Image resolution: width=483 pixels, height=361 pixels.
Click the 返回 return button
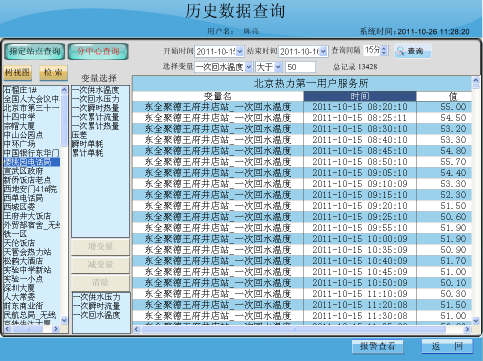point(447,347)
